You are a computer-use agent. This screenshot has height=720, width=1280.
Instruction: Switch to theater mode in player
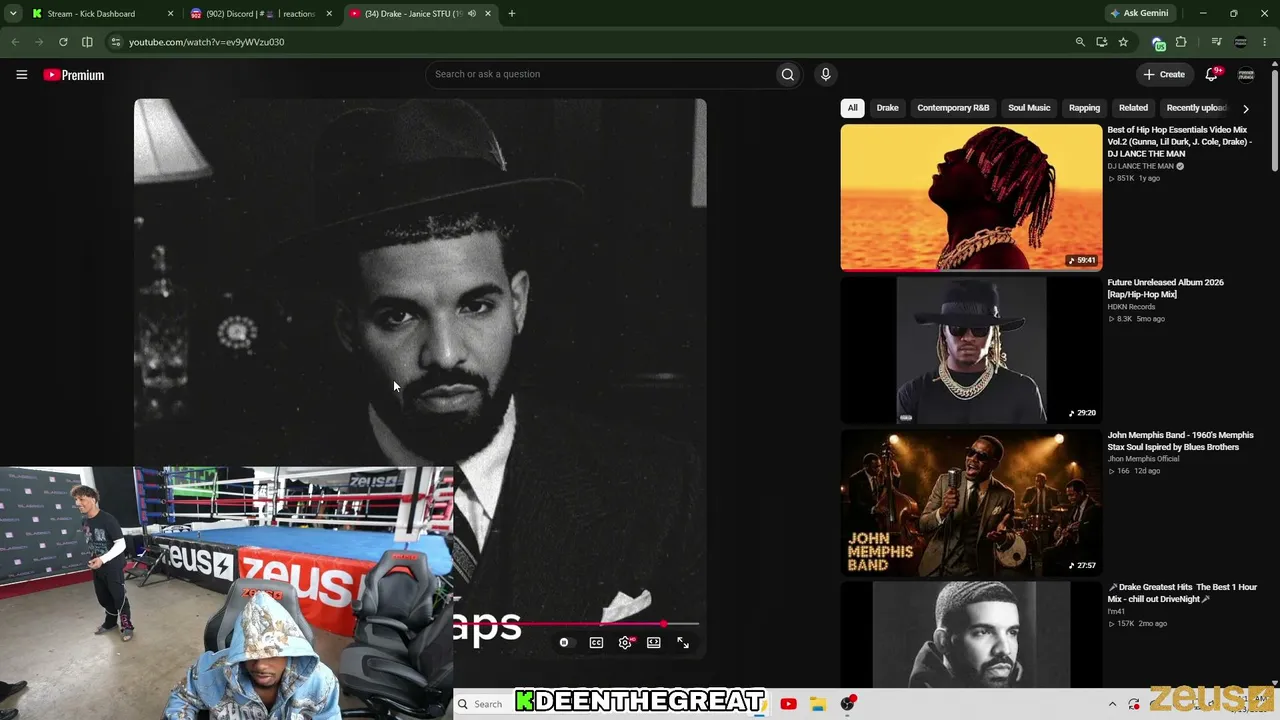point(654,643)
